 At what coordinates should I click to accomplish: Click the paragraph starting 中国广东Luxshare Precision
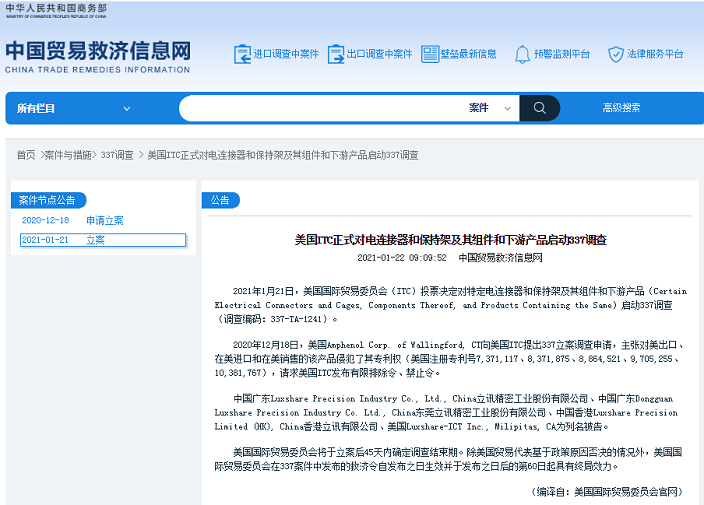coord(447,413)
